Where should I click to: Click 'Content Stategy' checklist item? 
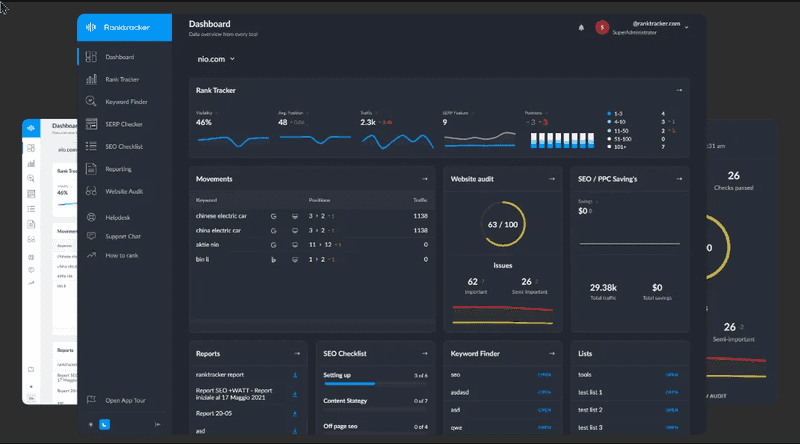tap(345, 401)
